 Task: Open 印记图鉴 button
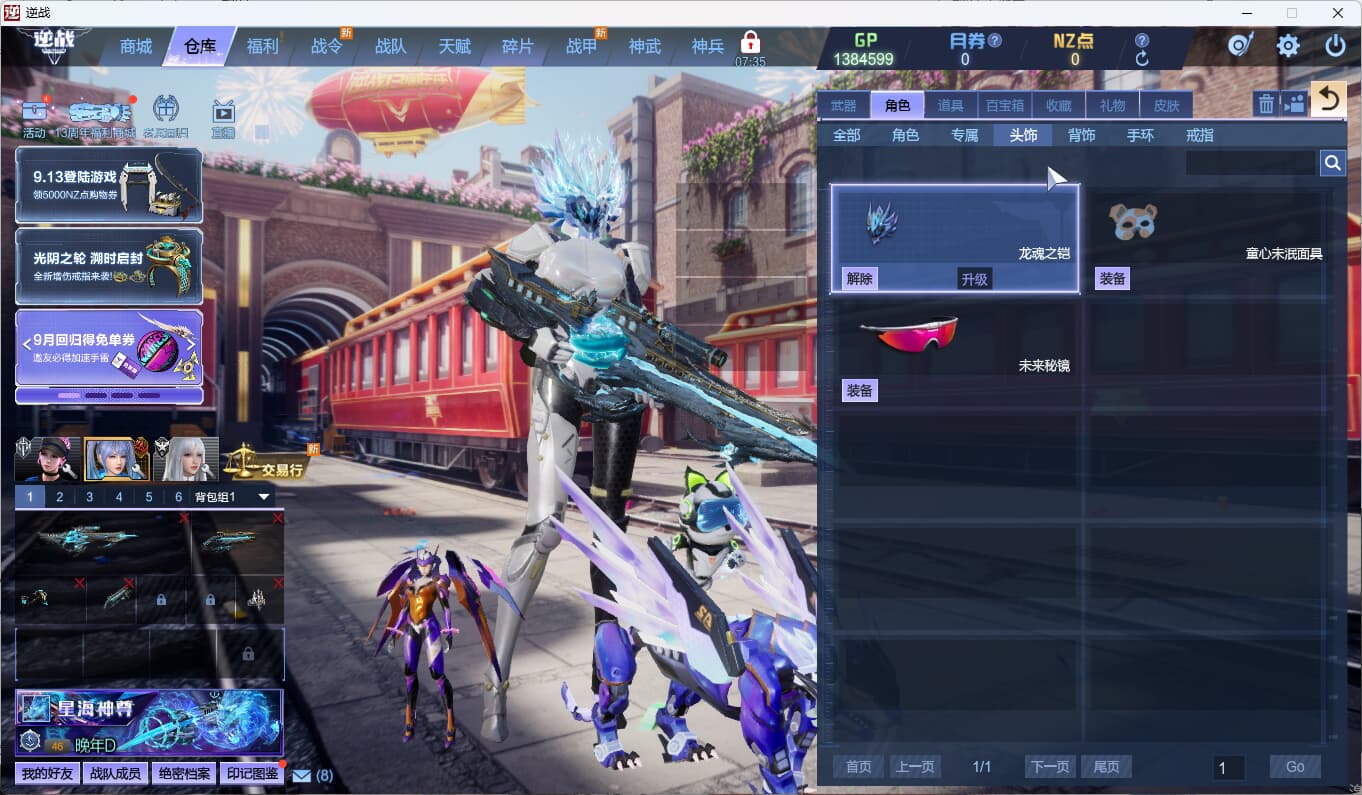pos(252,774)
